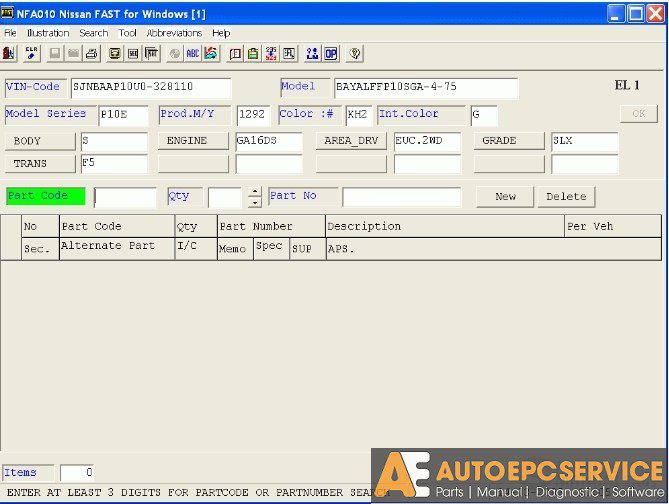Screen dimensions: 669x504
Task: Click the grayed OK button
Action: (x=639, y=114)
